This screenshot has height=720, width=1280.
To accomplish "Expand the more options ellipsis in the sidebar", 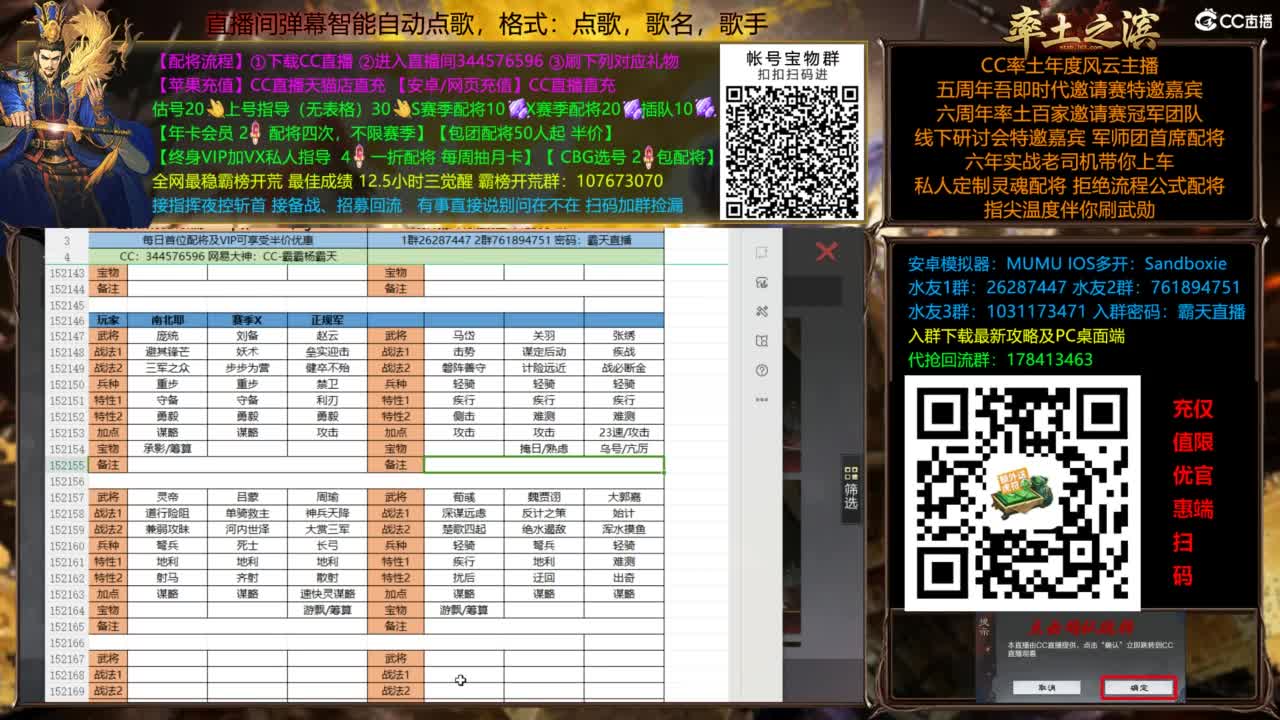I will click(762, 400).
